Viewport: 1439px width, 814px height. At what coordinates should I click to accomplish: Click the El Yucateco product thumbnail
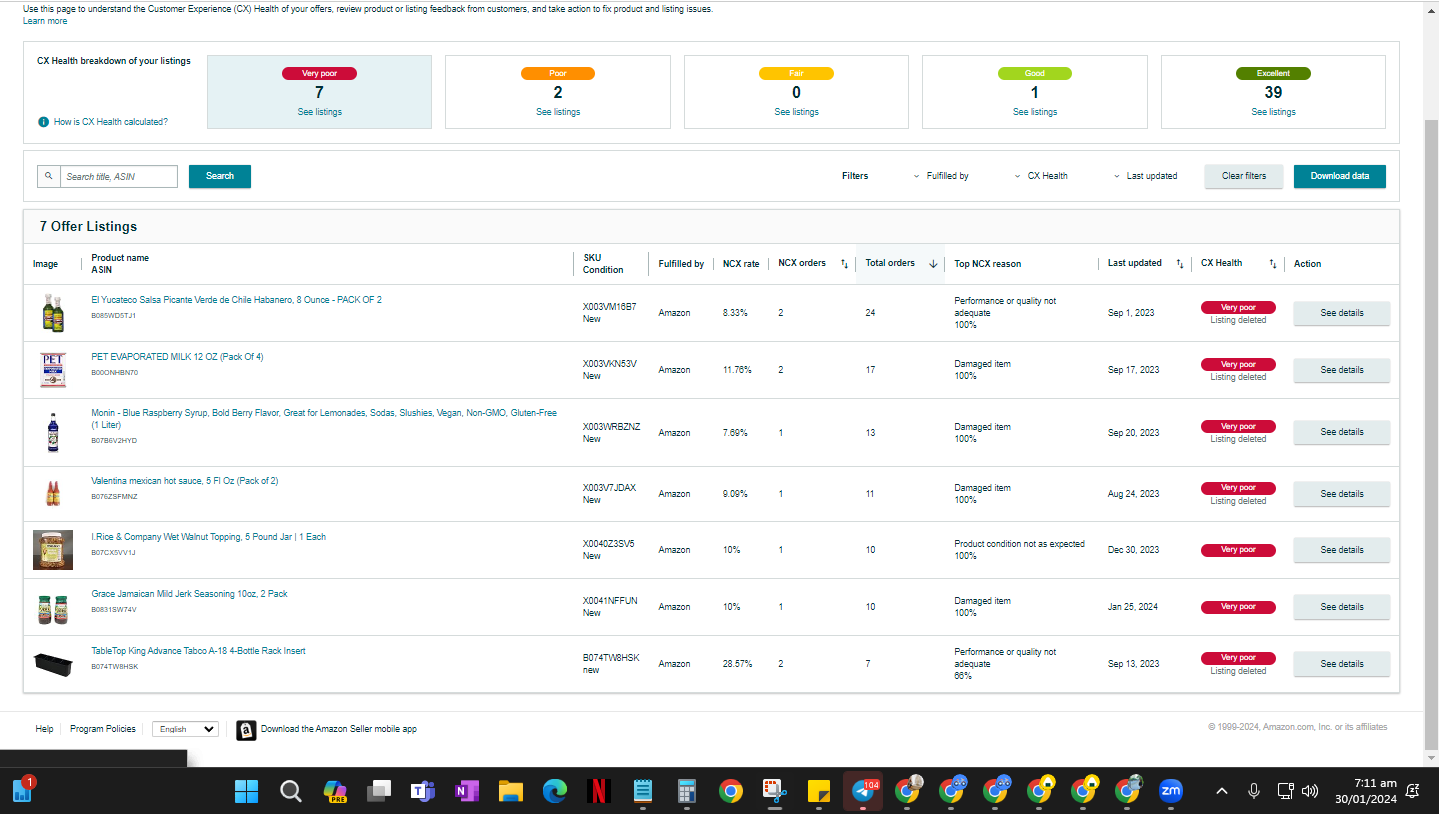tap(53, 313)
